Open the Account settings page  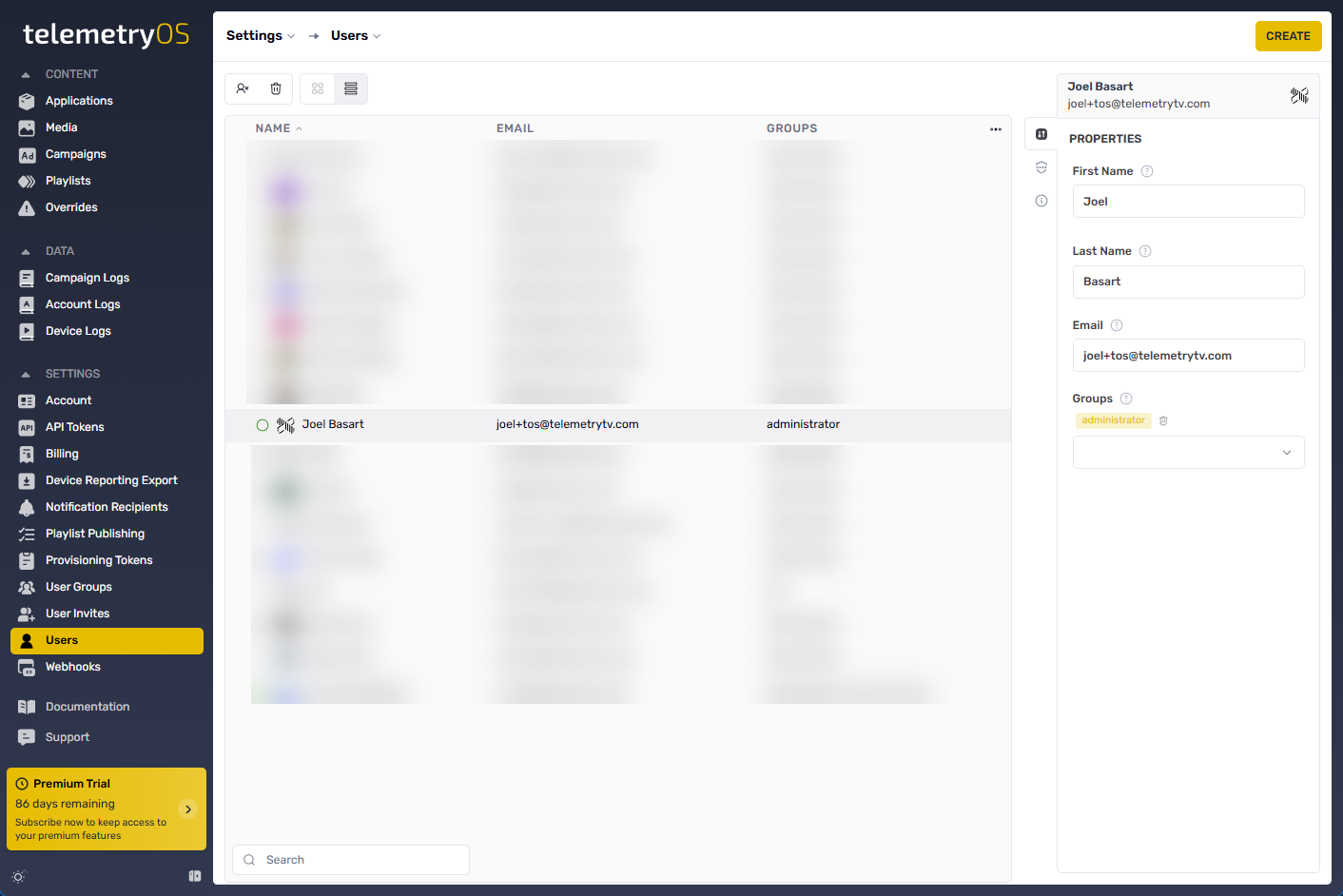click(x=68, y=400)
